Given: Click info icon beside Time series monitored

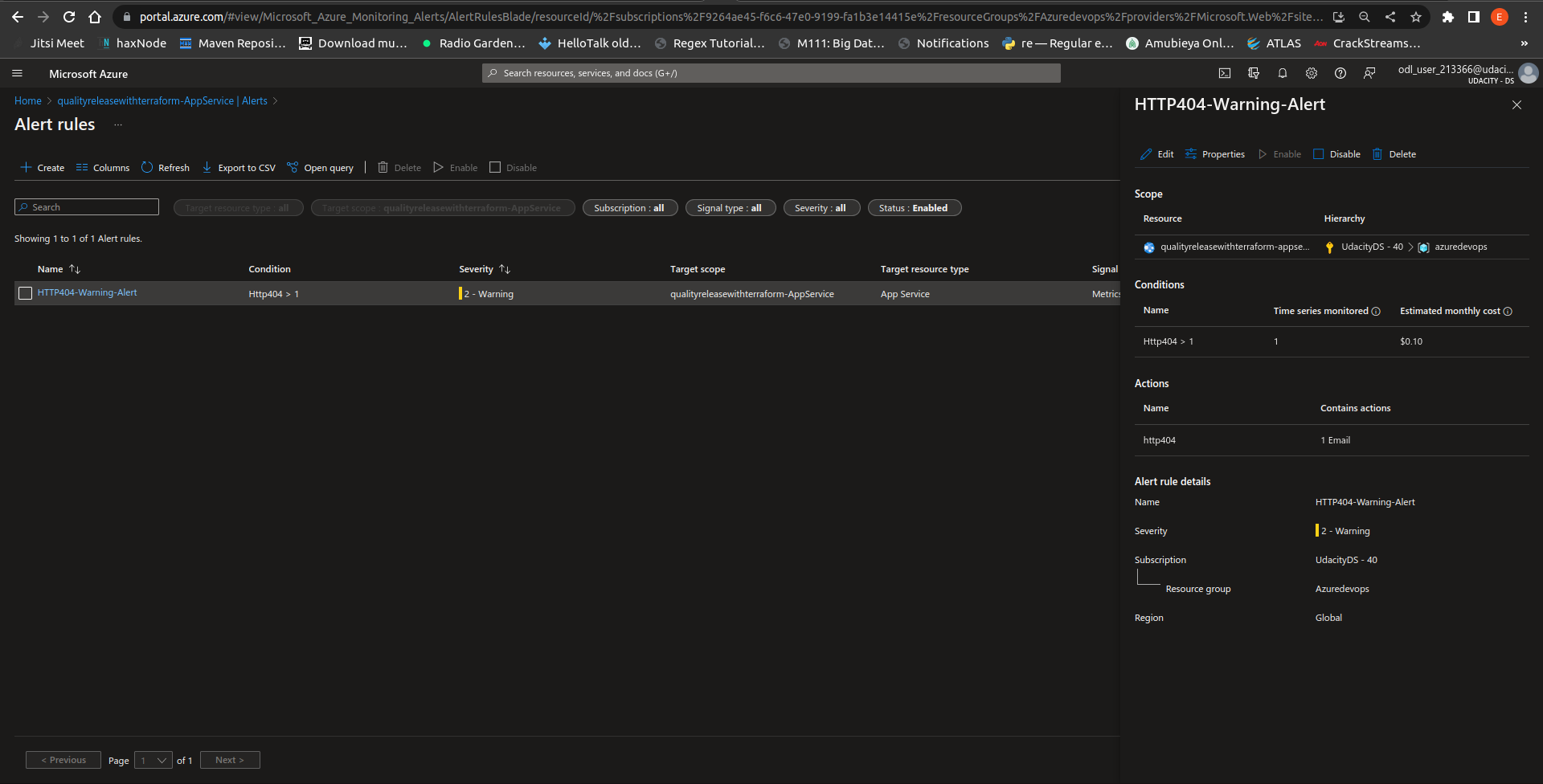Looking at the screenshot, I should point(1376,312).
